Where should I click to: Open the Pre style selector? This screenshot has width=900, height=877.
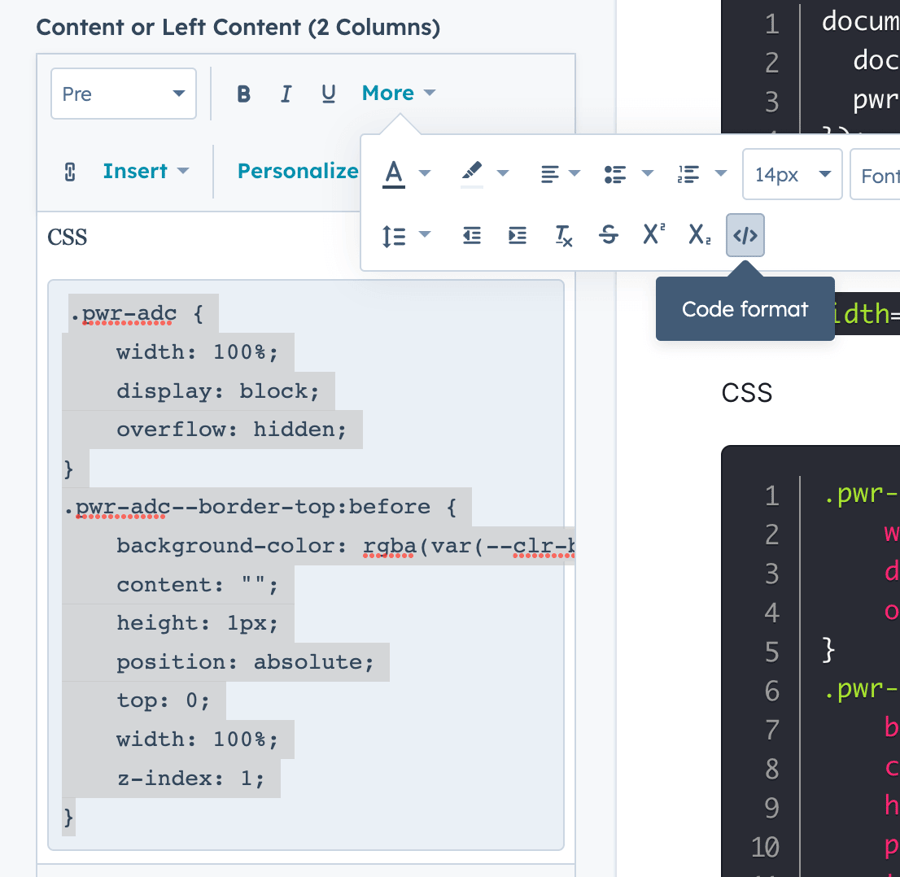123,93
